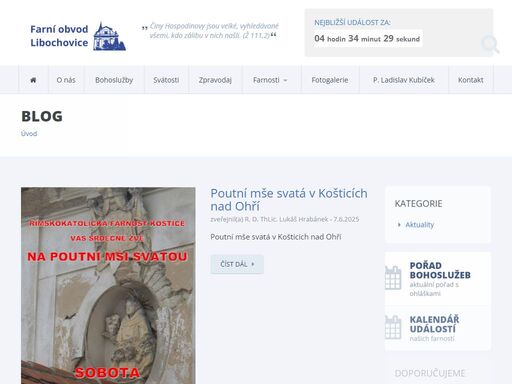Go to the Fotogalerie page
The height and width of the screenshot is (384, 512).
330,80
